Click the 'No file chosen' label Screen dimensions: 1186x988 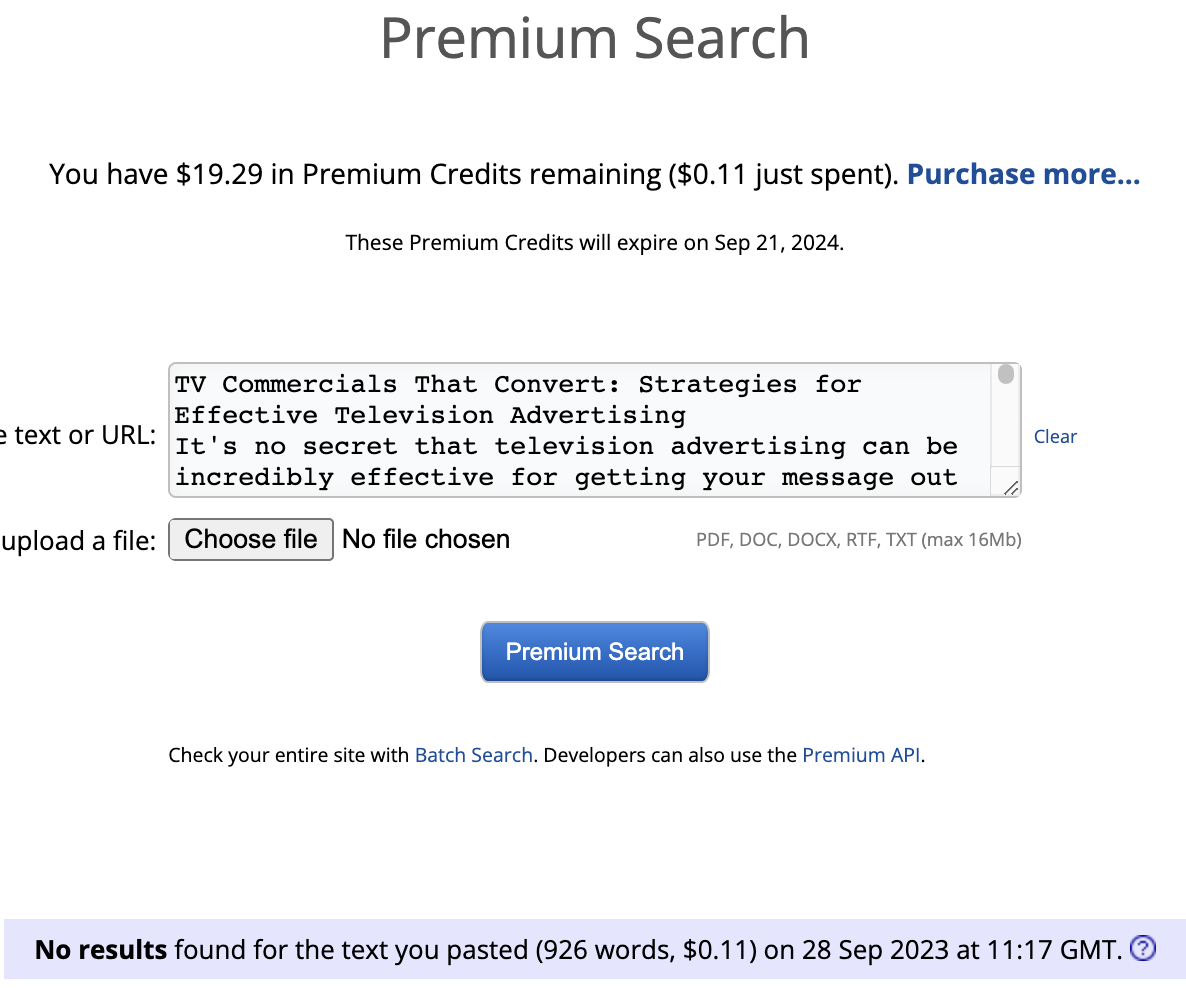(x=426, y=540)
